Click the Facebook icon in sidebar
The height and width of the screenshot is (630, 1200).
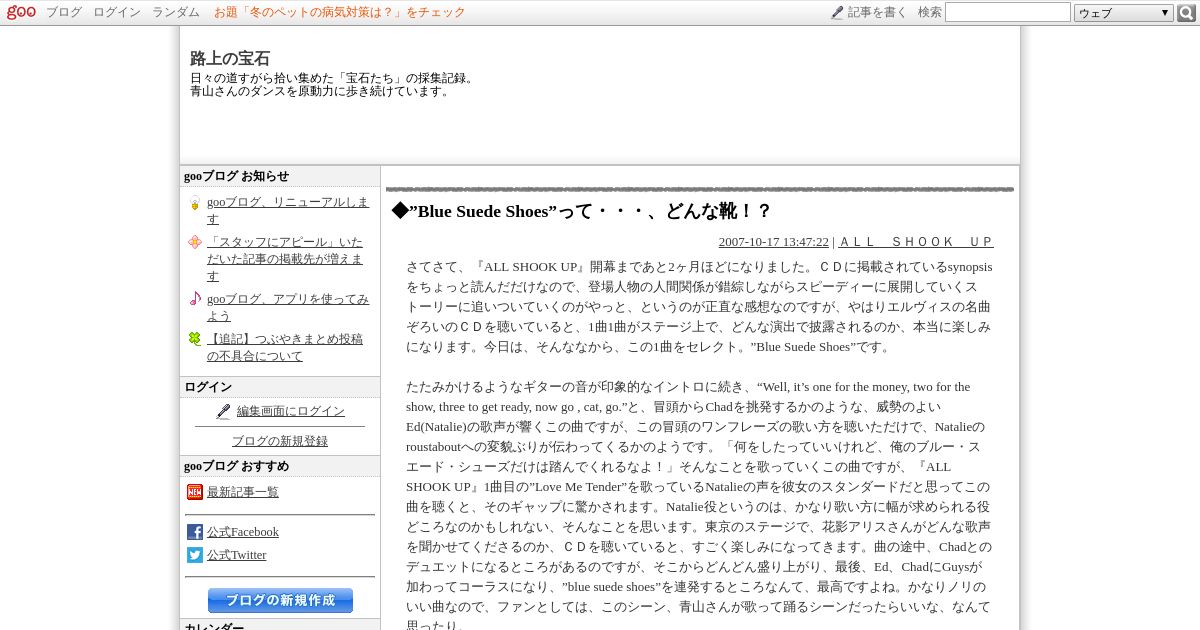pos(194,532)
